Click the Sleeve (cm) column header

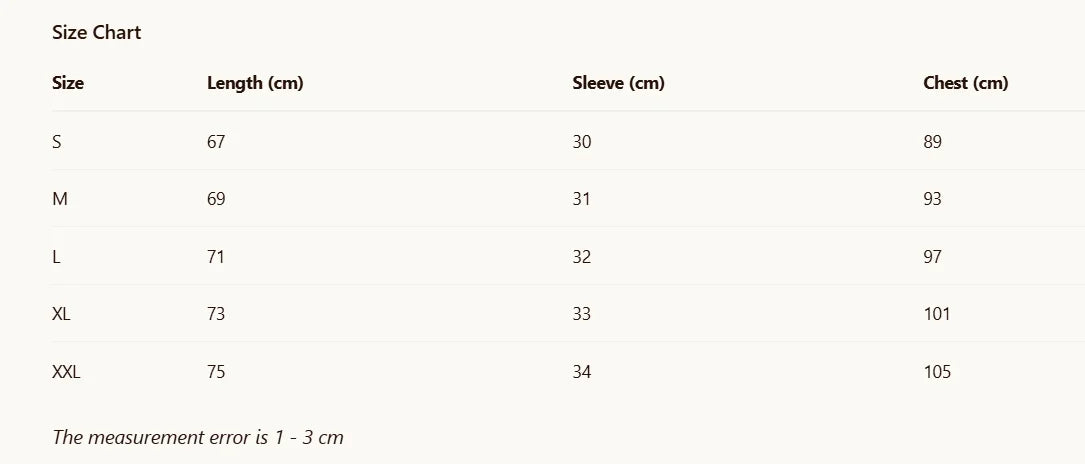(619, 83)
